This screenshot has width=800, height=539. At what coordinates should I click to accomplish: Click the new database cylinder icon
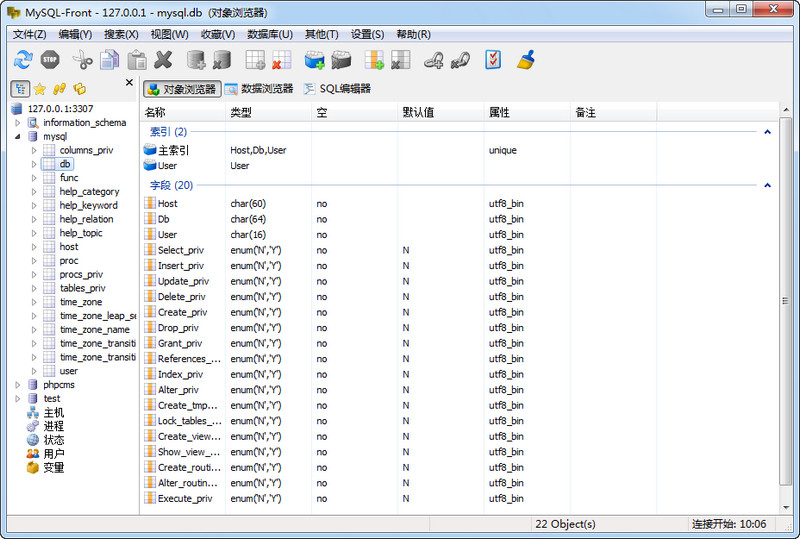pos(196,60)
